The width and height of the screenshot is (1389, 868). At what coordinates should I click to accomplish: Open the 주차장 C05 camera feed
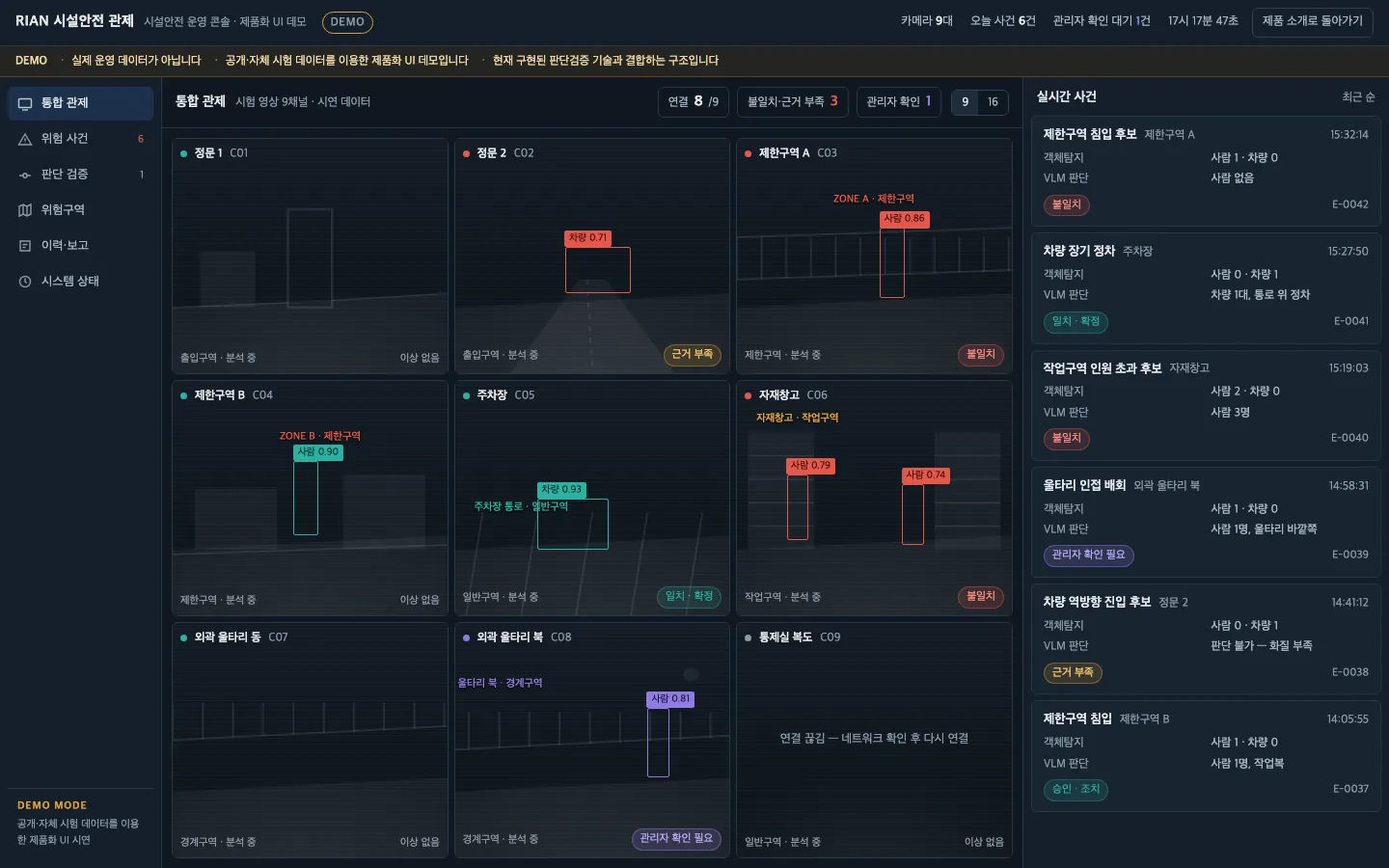point(592,498)
